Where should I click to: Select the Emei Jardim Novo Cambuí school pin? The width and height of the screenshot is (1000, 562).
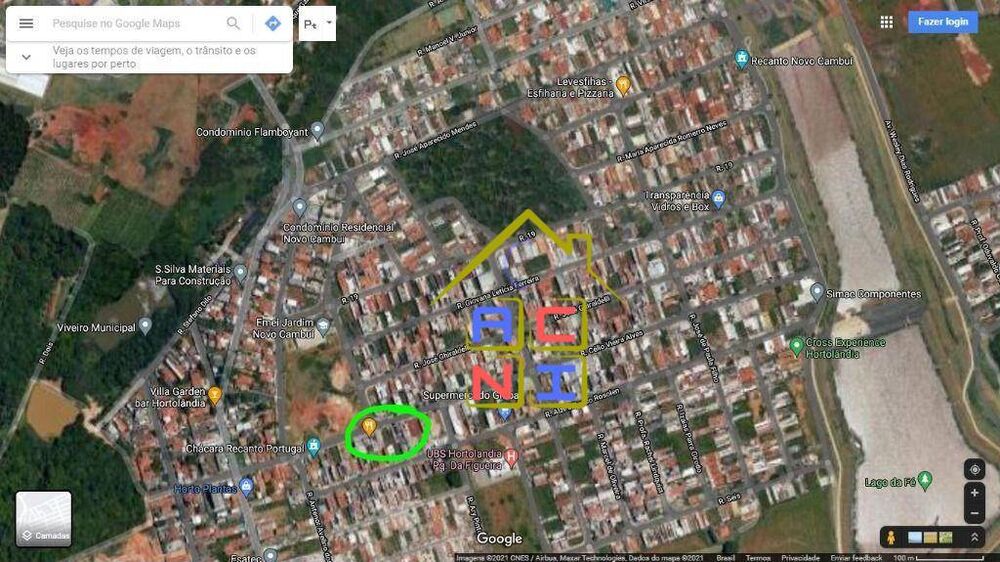pyautogui.click(x=323, y=327)
